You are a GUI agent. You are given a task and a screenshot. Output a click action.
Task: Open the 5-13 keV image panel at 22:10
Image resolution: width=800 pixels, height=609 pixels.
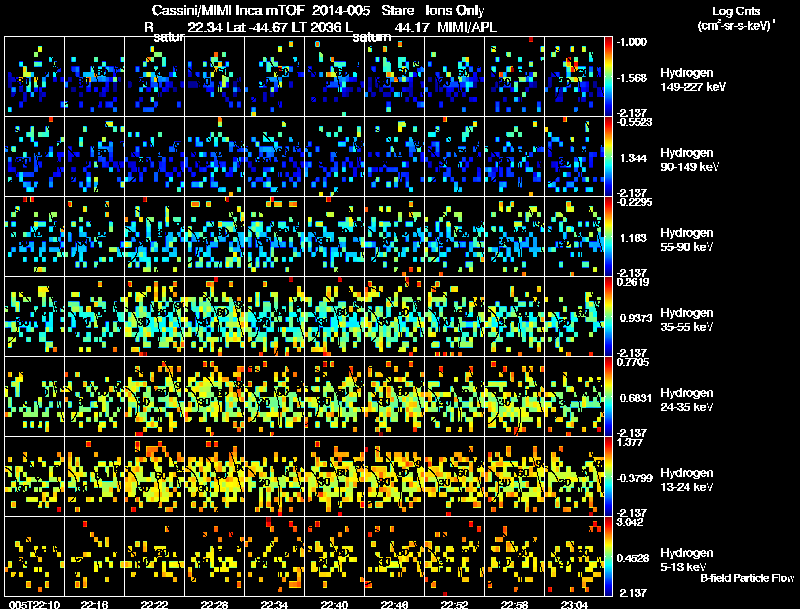(34, 556)
